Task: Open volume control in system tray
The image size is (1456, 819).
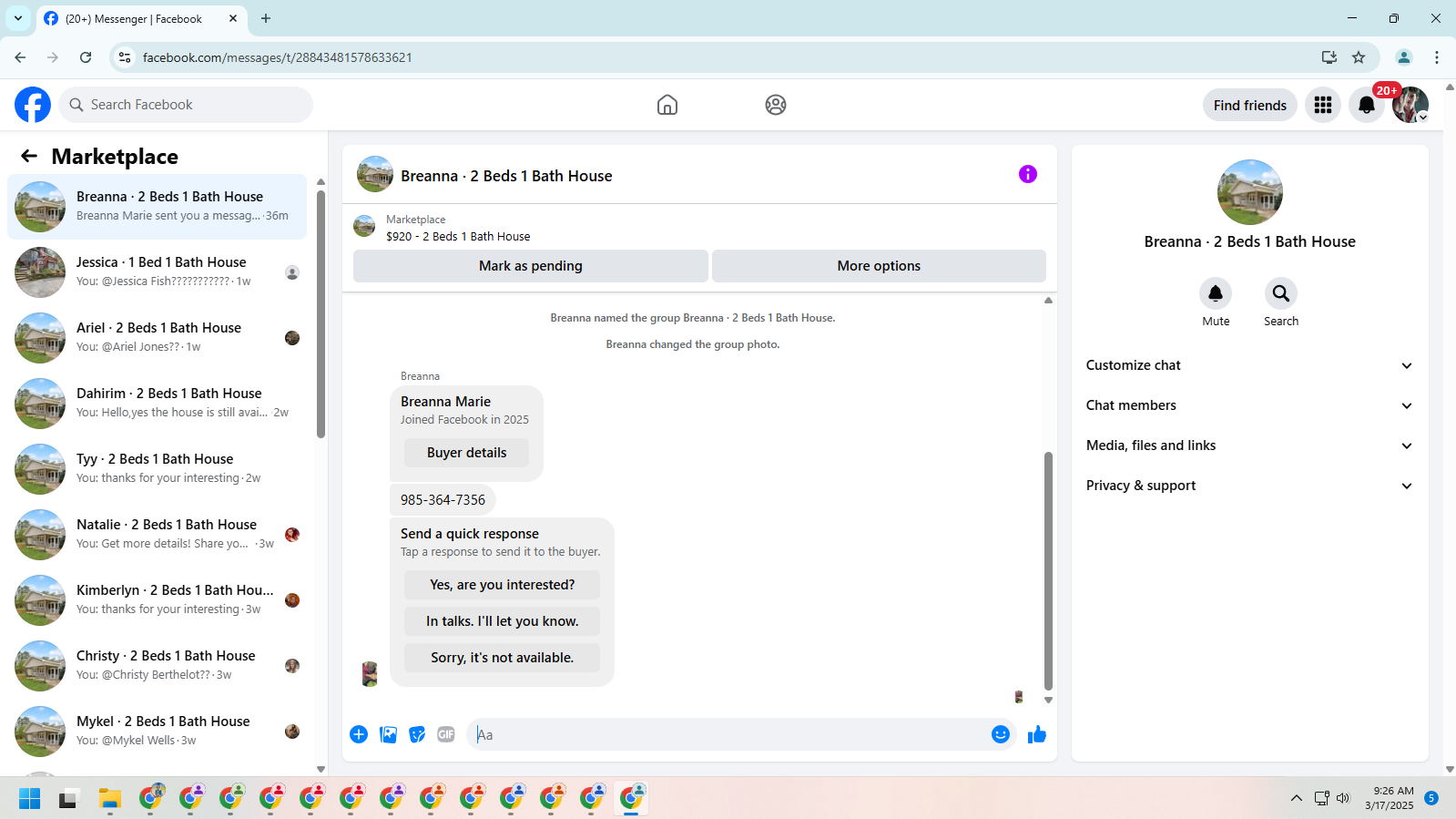Action: (x=1343, y=799)
